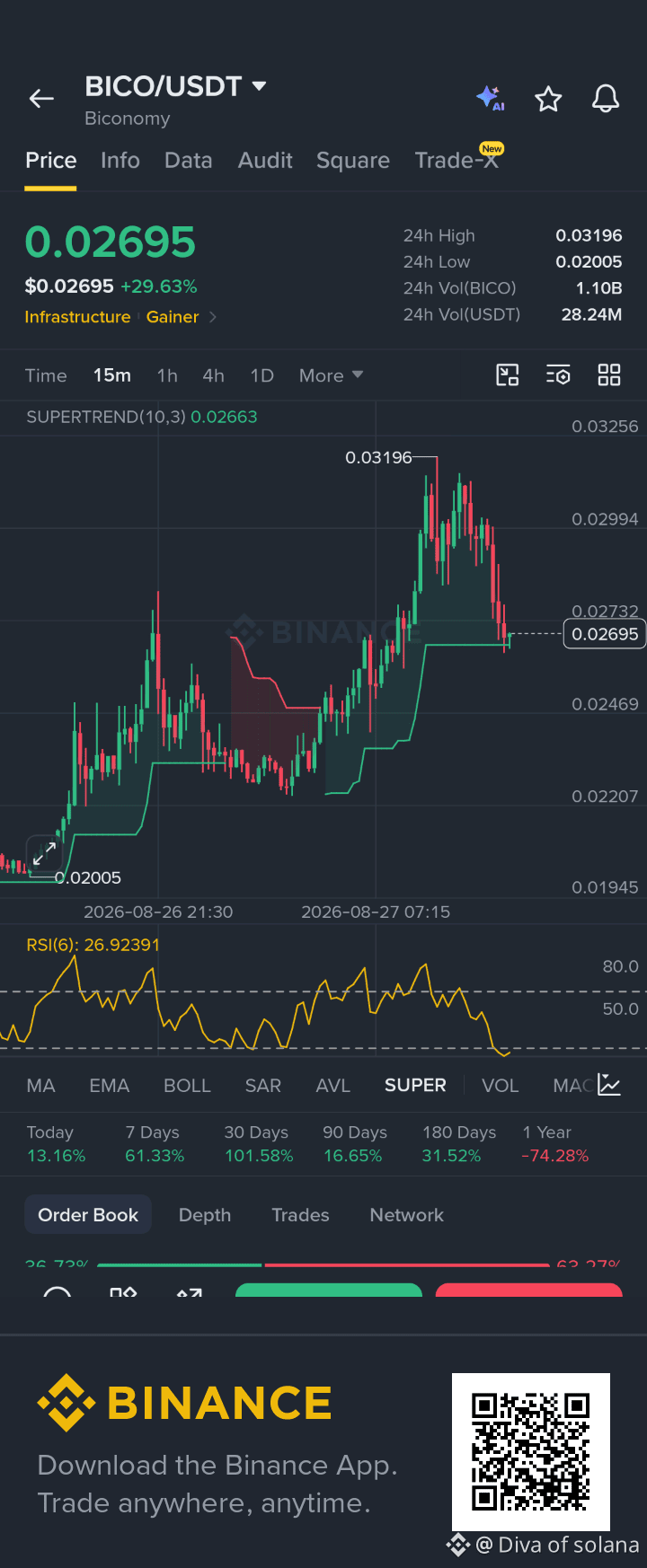647x1568 pixels.
Task: Select the 15m chart interval
Action: pyautogui.click(x=112, y=375)
